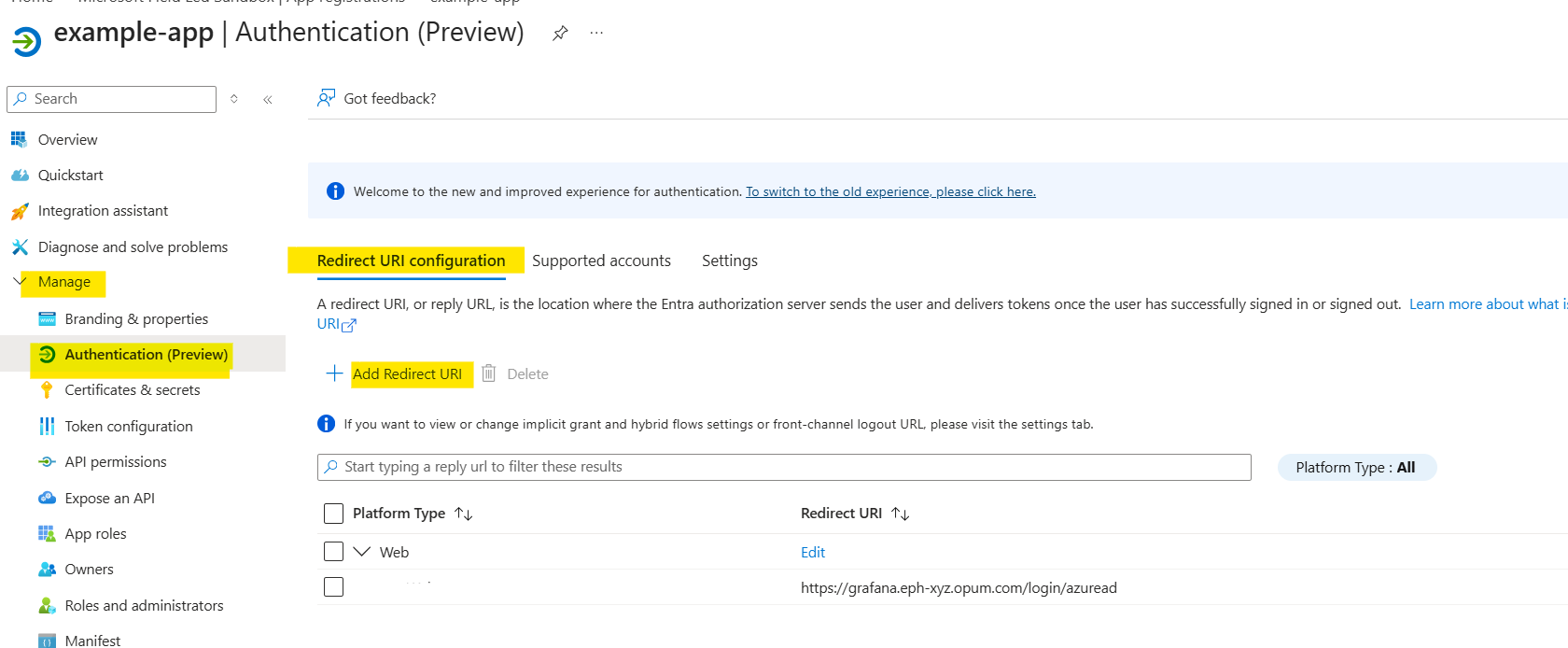This screenshot has height=648, width=1568.
Task: Click the Certificates & secrets key icon
Action: [x=47, y=389]
